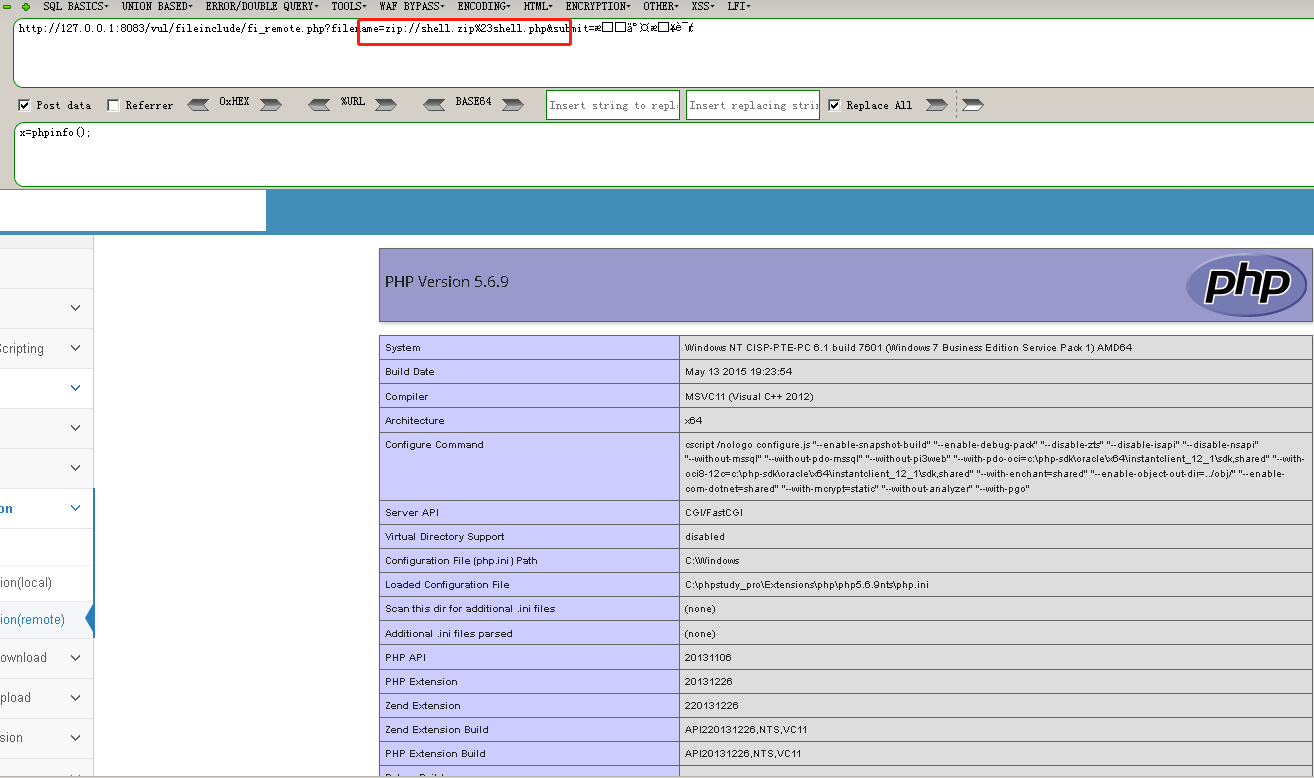Screen dimensions: 1314x778
Task: Click the right arrow beside BASE64
Action: (512, 104)
